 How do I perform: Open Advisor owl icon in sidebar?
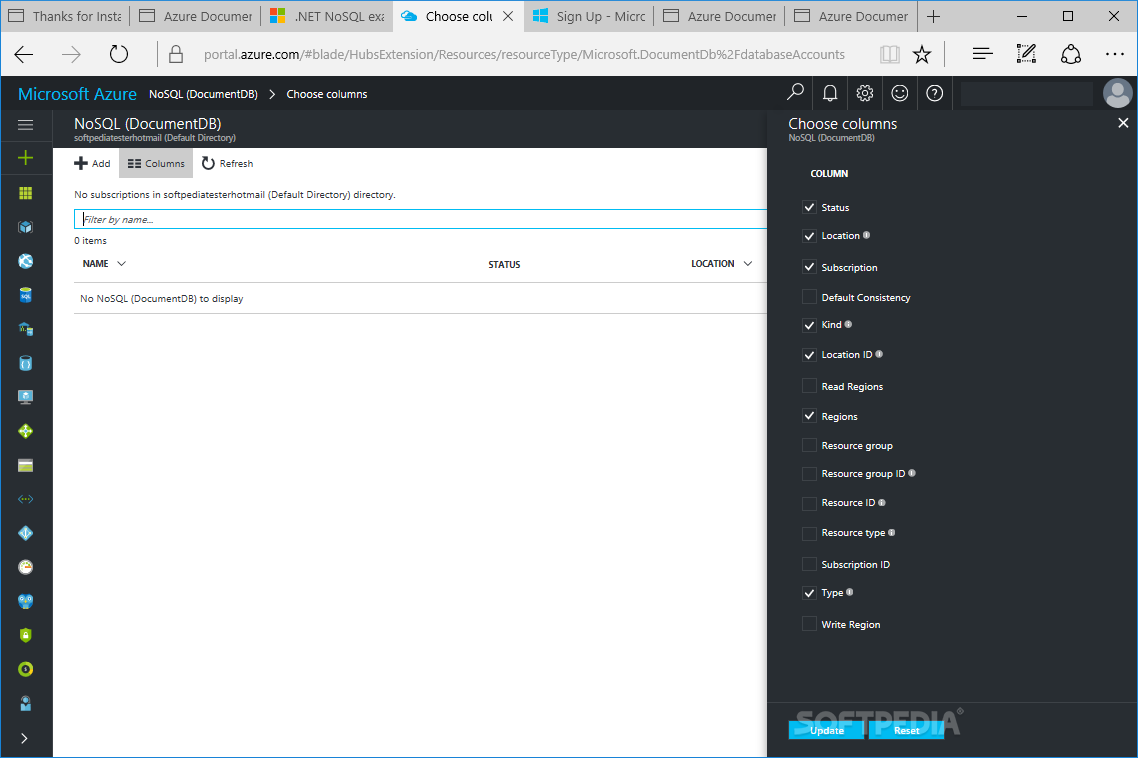25,601
